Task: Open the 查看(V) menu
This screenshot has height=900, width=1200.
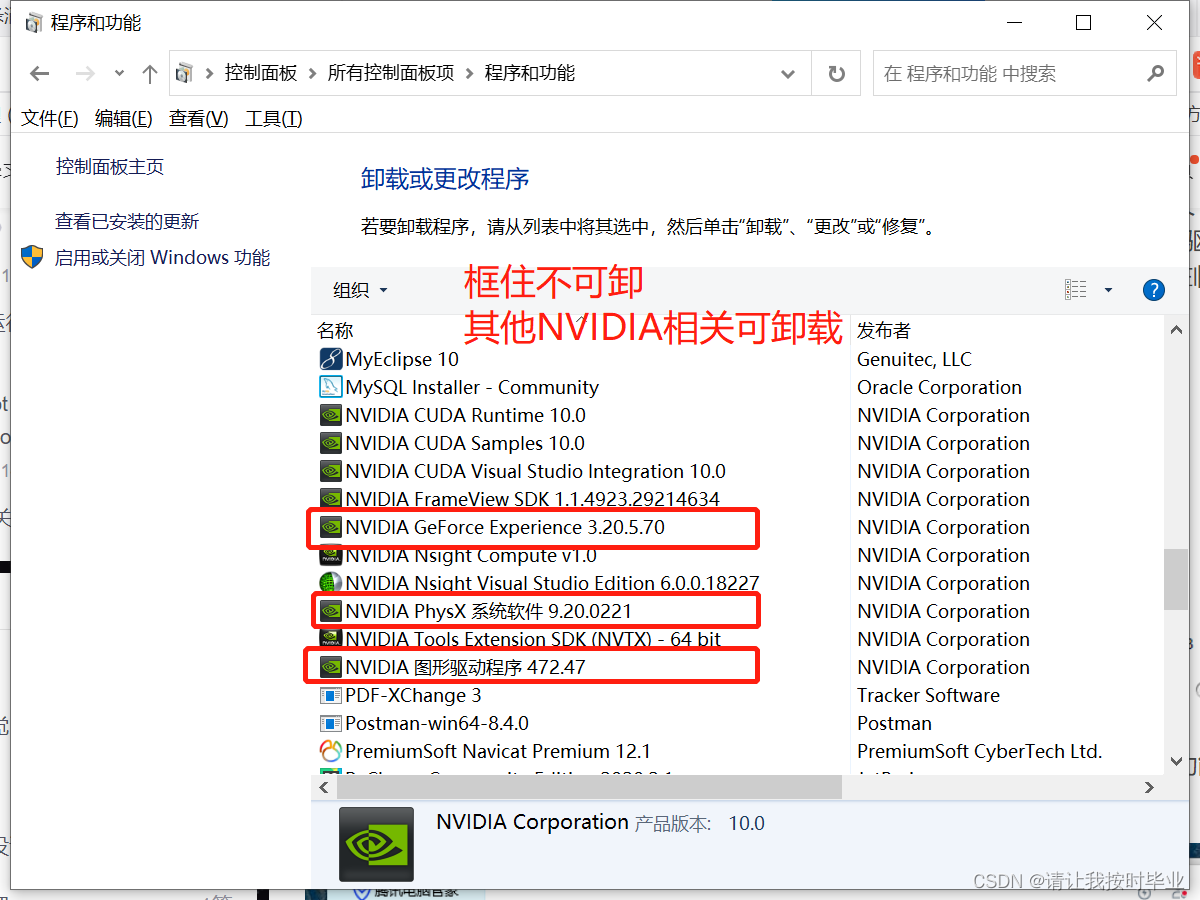Action: tap(199, 119)
